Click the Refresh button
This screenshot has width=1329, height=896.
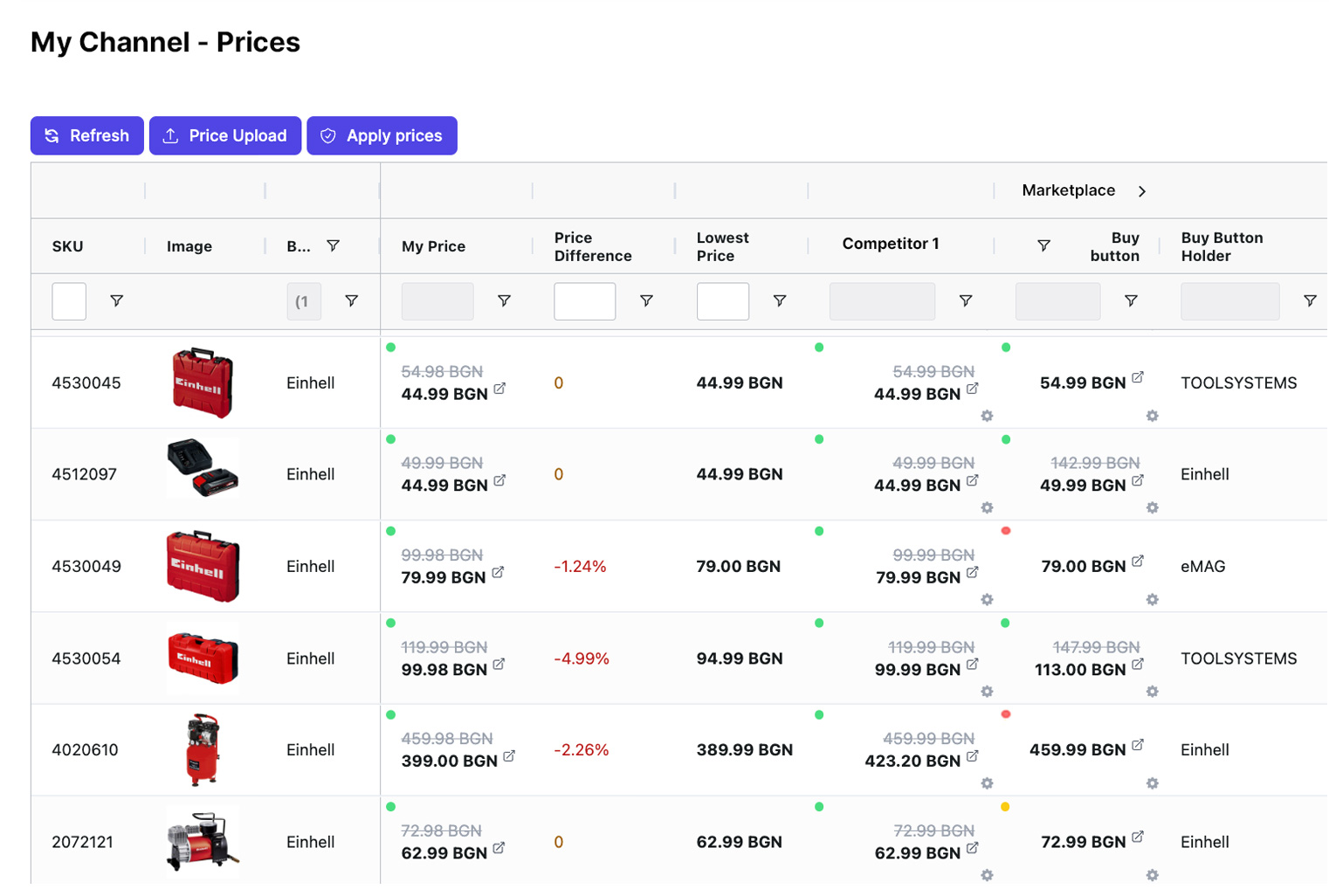86,135
